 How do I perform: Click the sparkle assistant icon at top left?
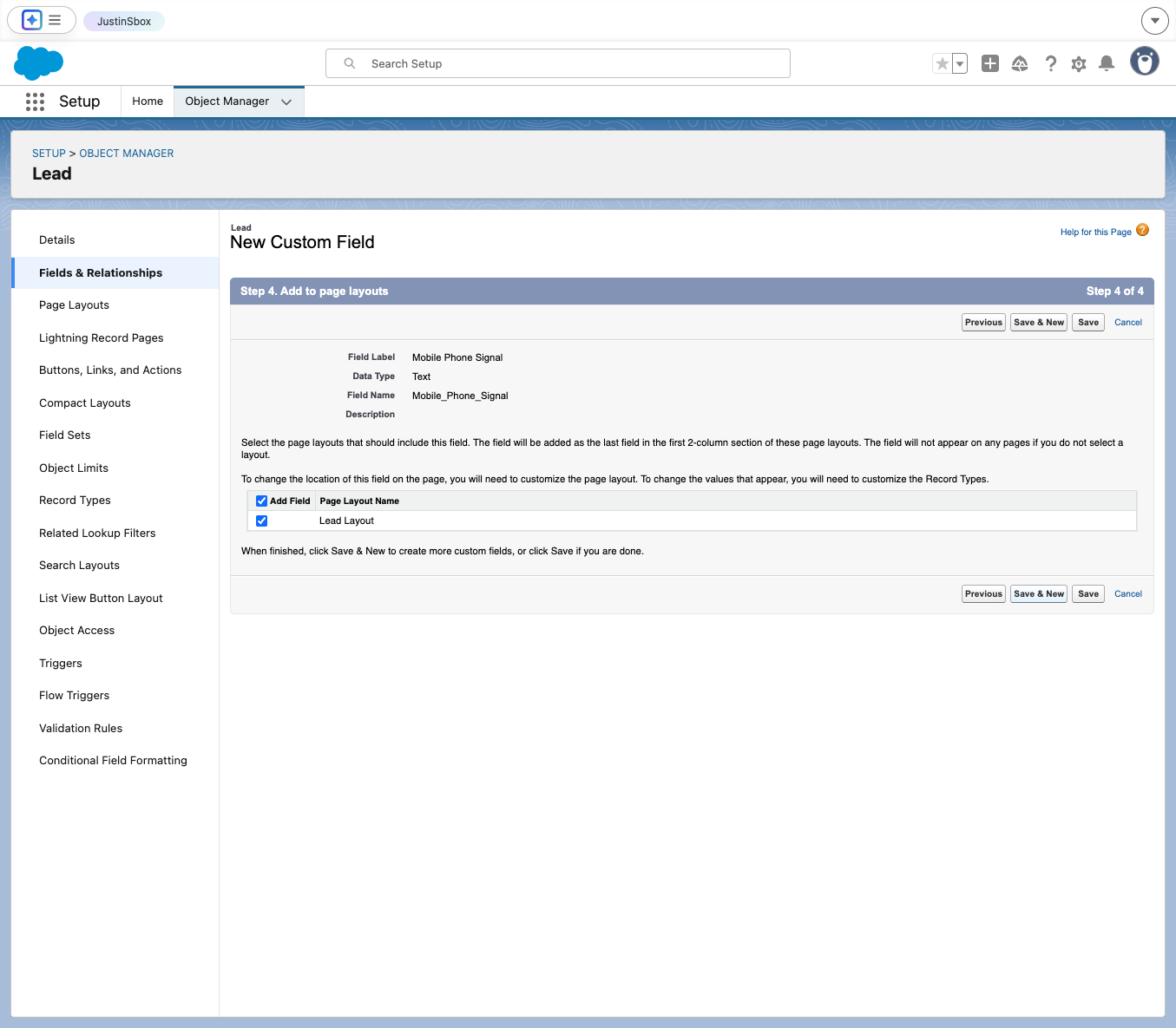(32, 20)
